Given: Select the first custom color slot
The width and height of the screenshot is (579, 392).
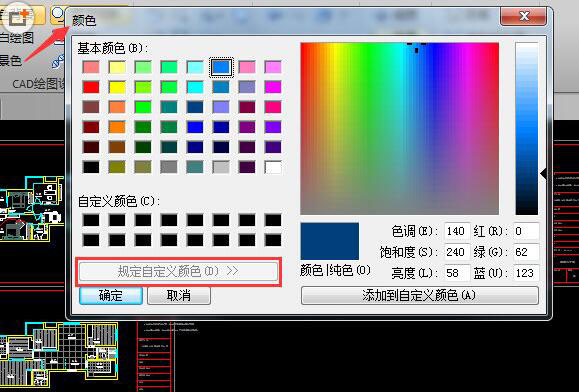Looking at the screenshot, I should click(x=91, y=220).
